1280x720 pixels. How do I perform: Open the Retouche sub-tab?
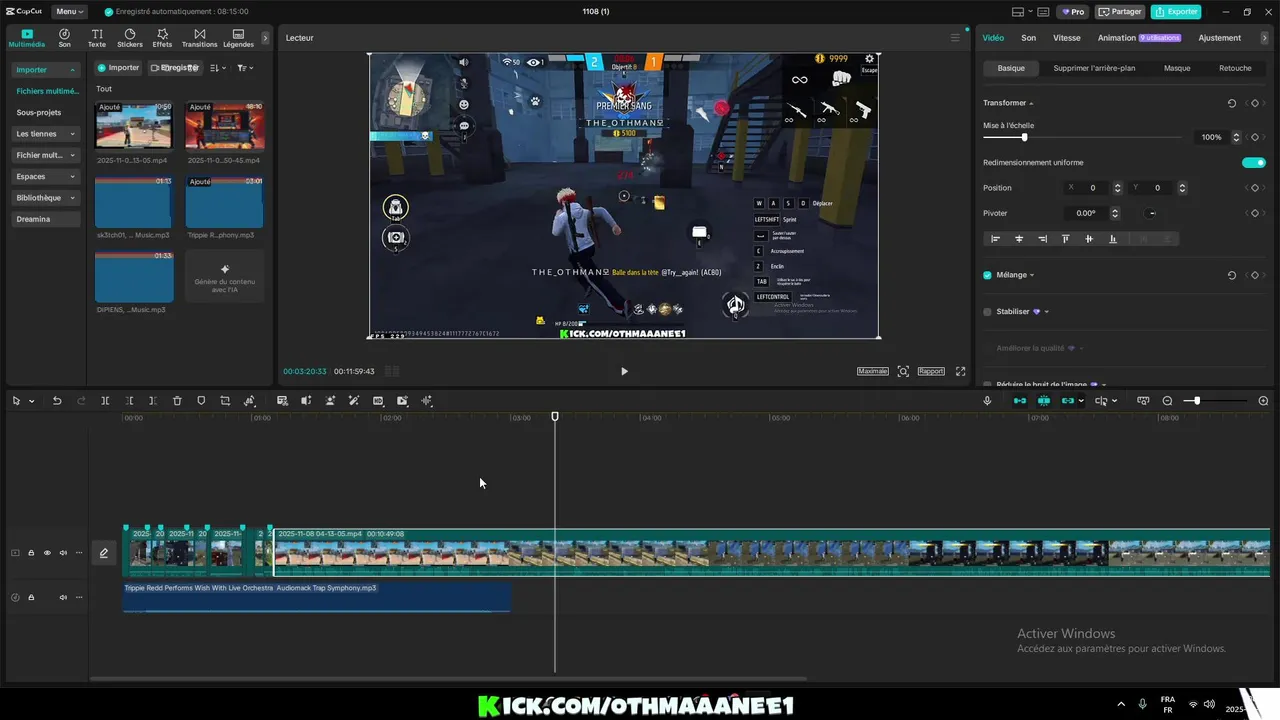[x=1235, y=68]
